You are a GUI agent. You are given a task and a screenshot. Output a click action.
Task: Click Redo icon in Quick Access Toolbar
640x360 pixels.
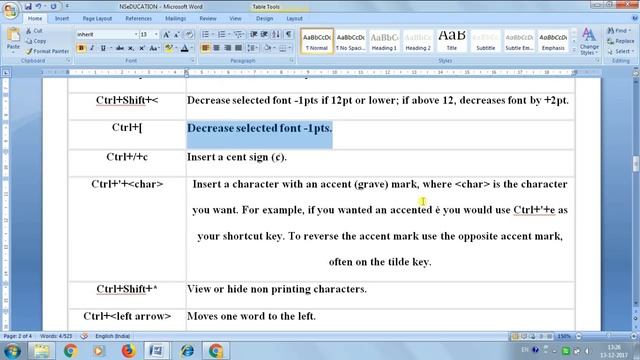coord(53,7)
